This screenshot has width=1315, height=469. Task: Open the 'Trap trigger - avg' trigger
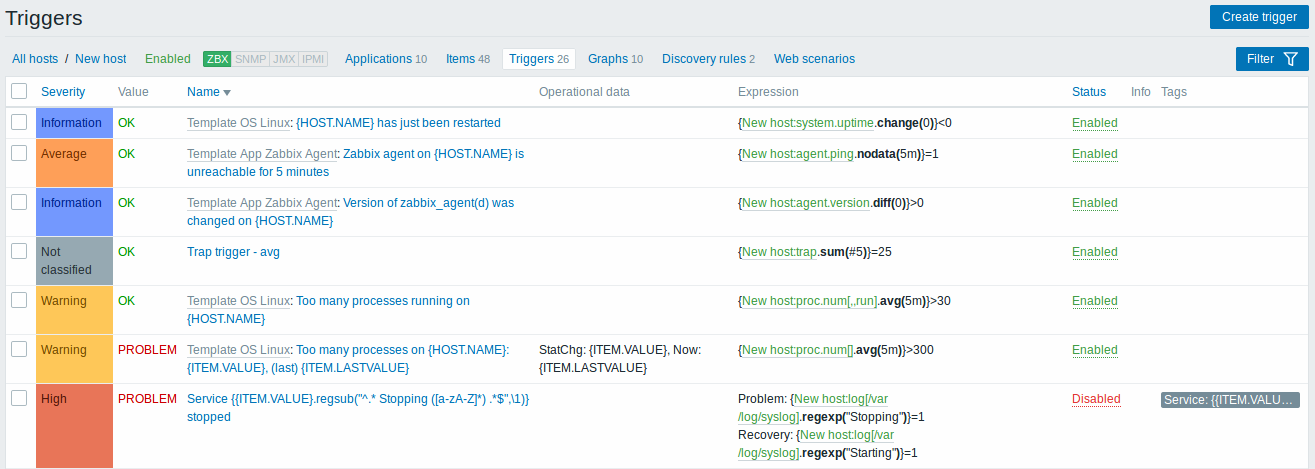233,252
